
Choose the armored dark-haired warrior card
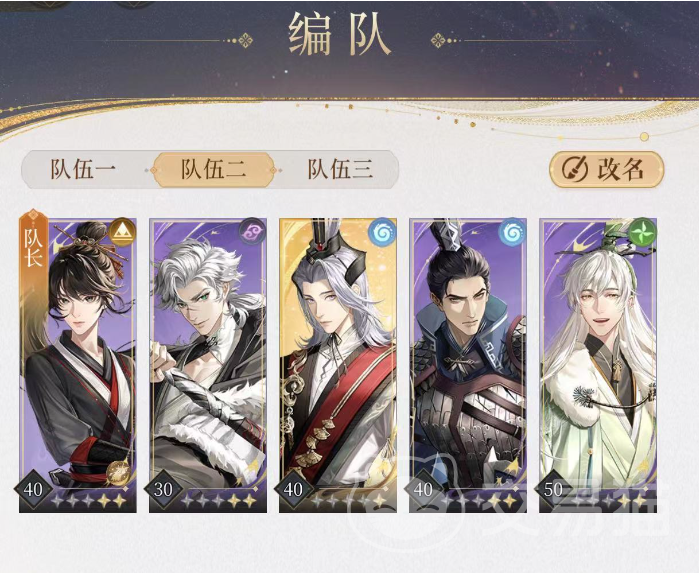[468, 365]
